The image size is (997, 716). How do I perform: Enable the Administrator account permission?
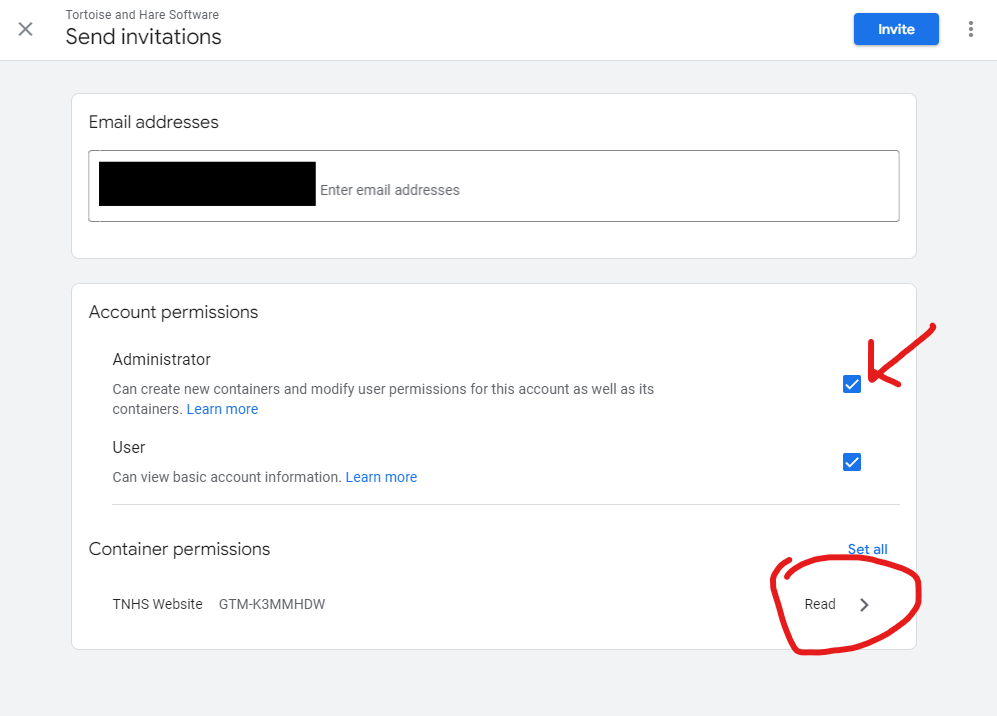click(851, 383)
